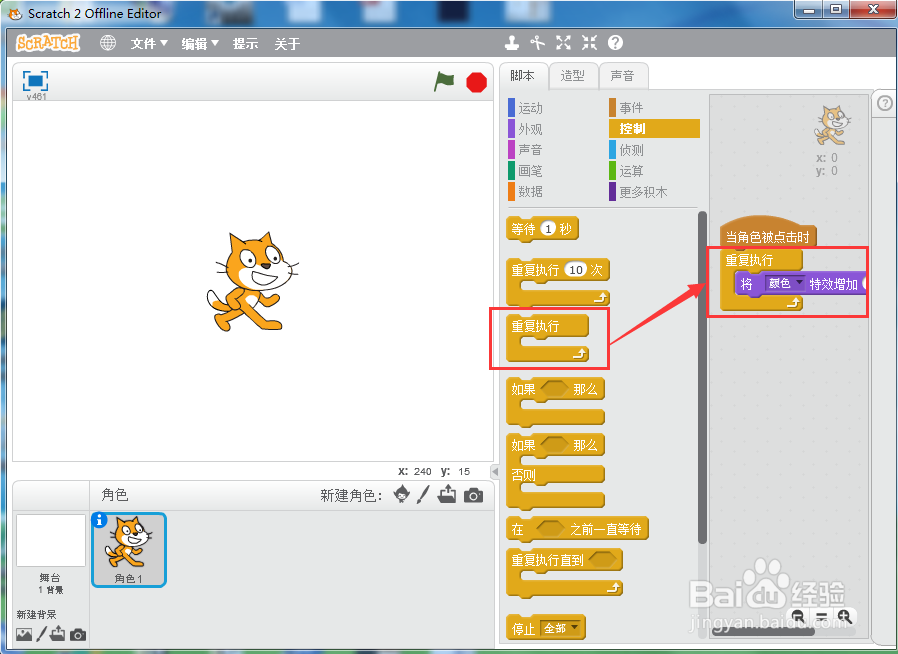Collapse the stage with small arrow
Viewport: 898px width, 654px height.
(495, 471)
